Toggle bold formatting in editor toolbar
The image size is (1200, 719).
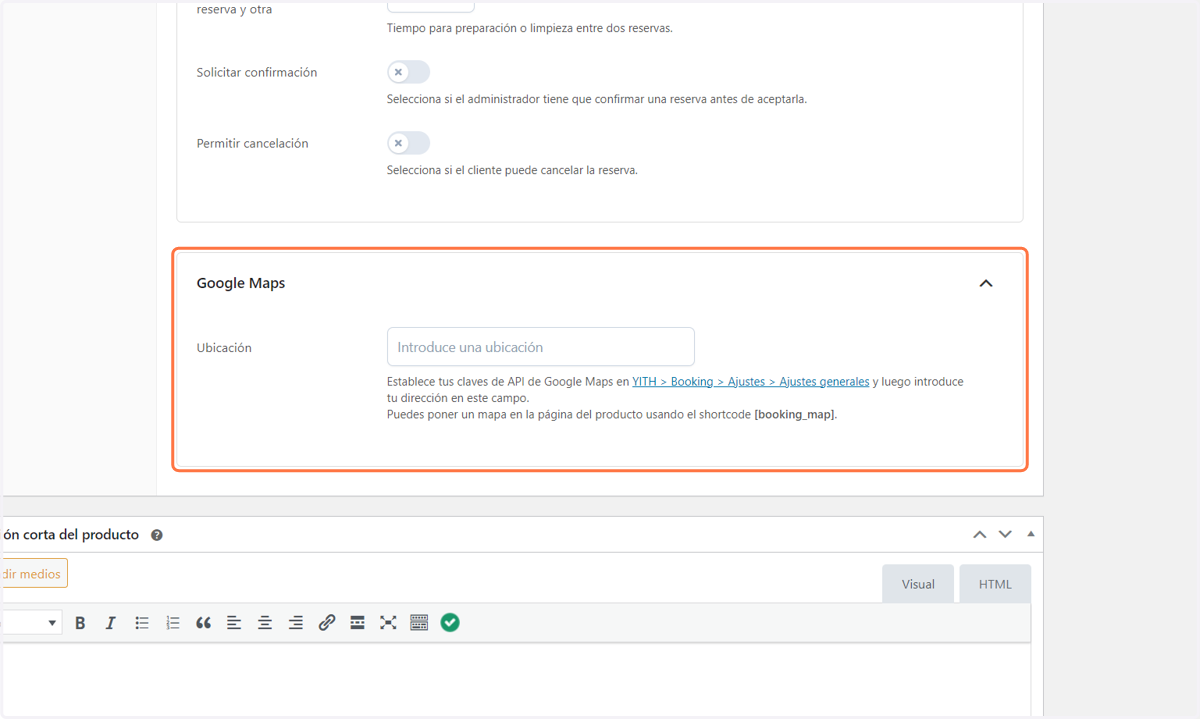(80, 623)
